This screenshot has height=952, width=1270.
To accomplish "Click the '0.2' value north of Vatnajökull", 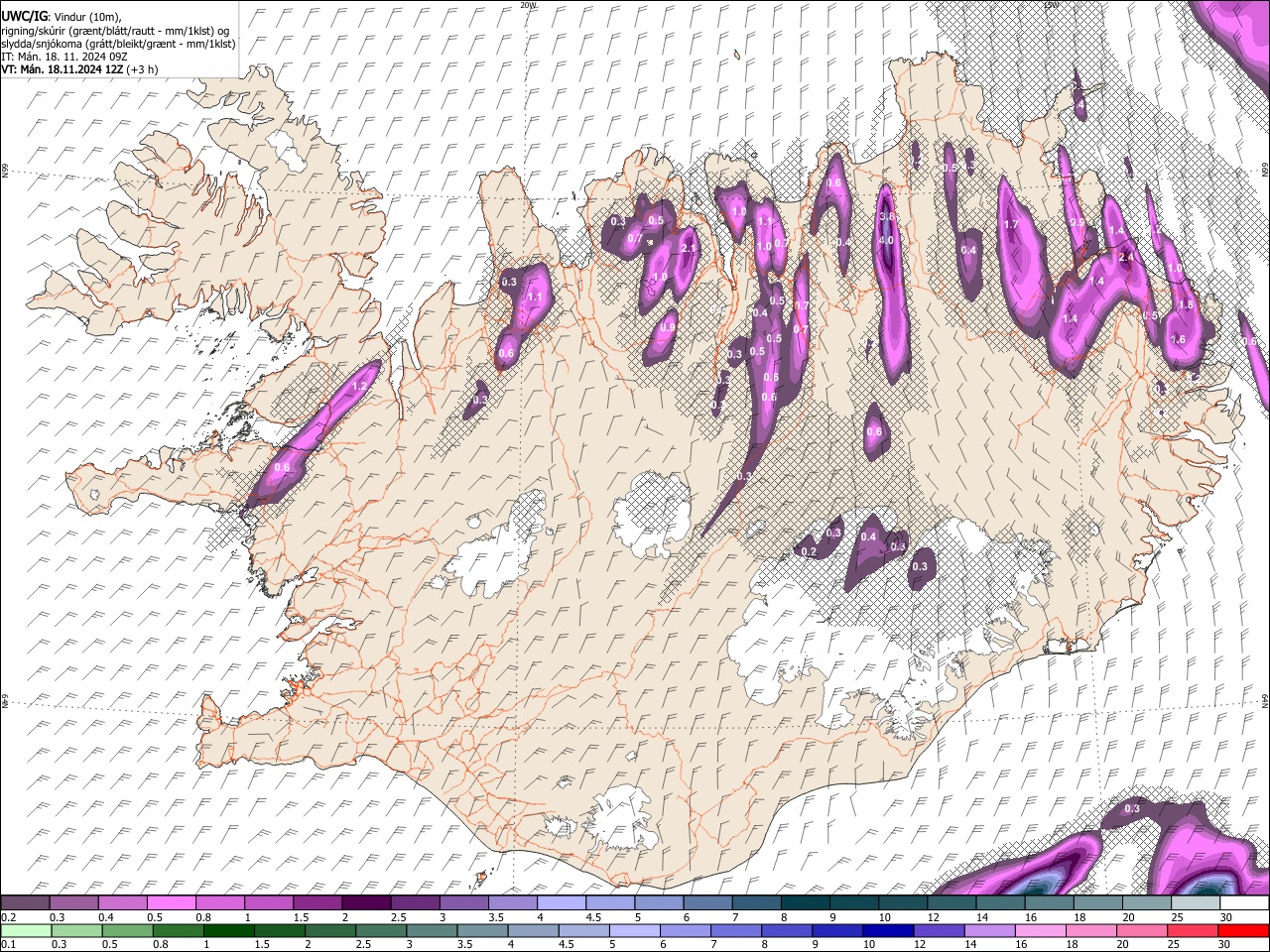I will click(x=808, y=551).
